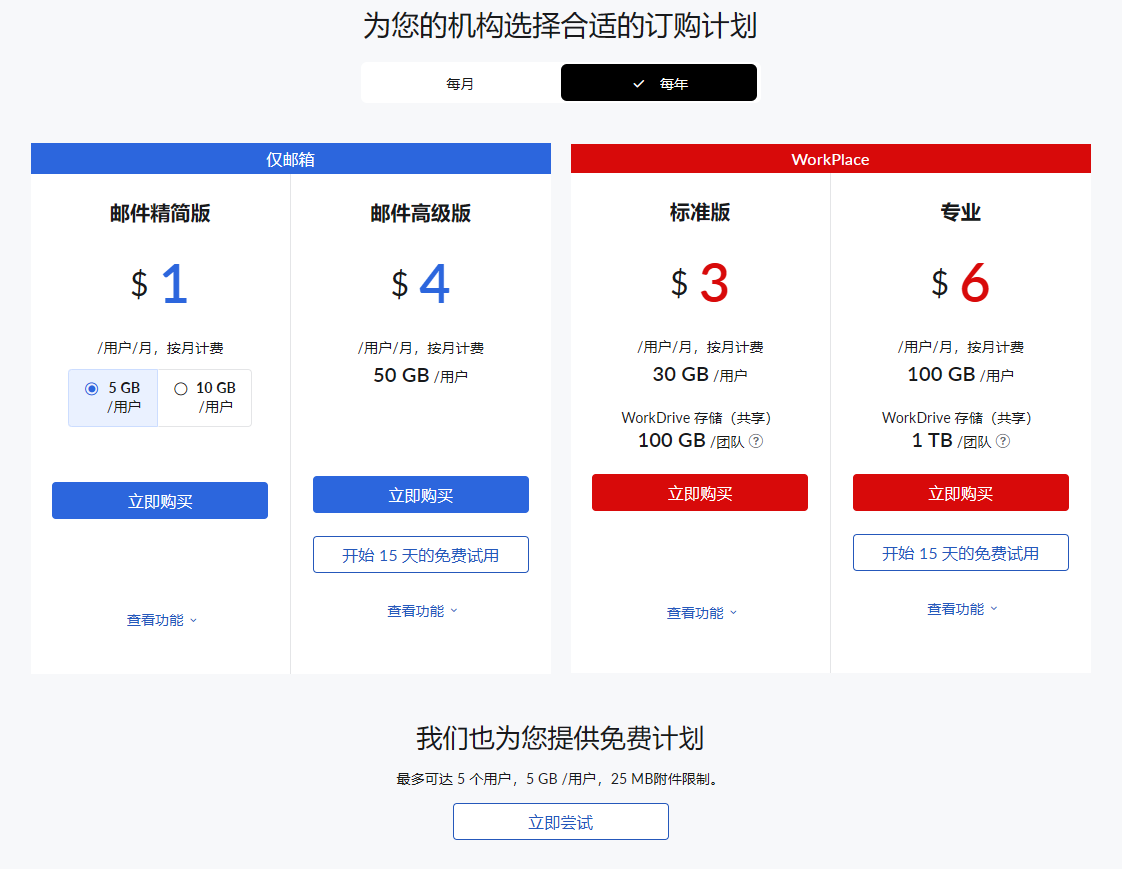Click 立即购买 for 邮件高级版
Screen dimensions: 1122x869
421,495
